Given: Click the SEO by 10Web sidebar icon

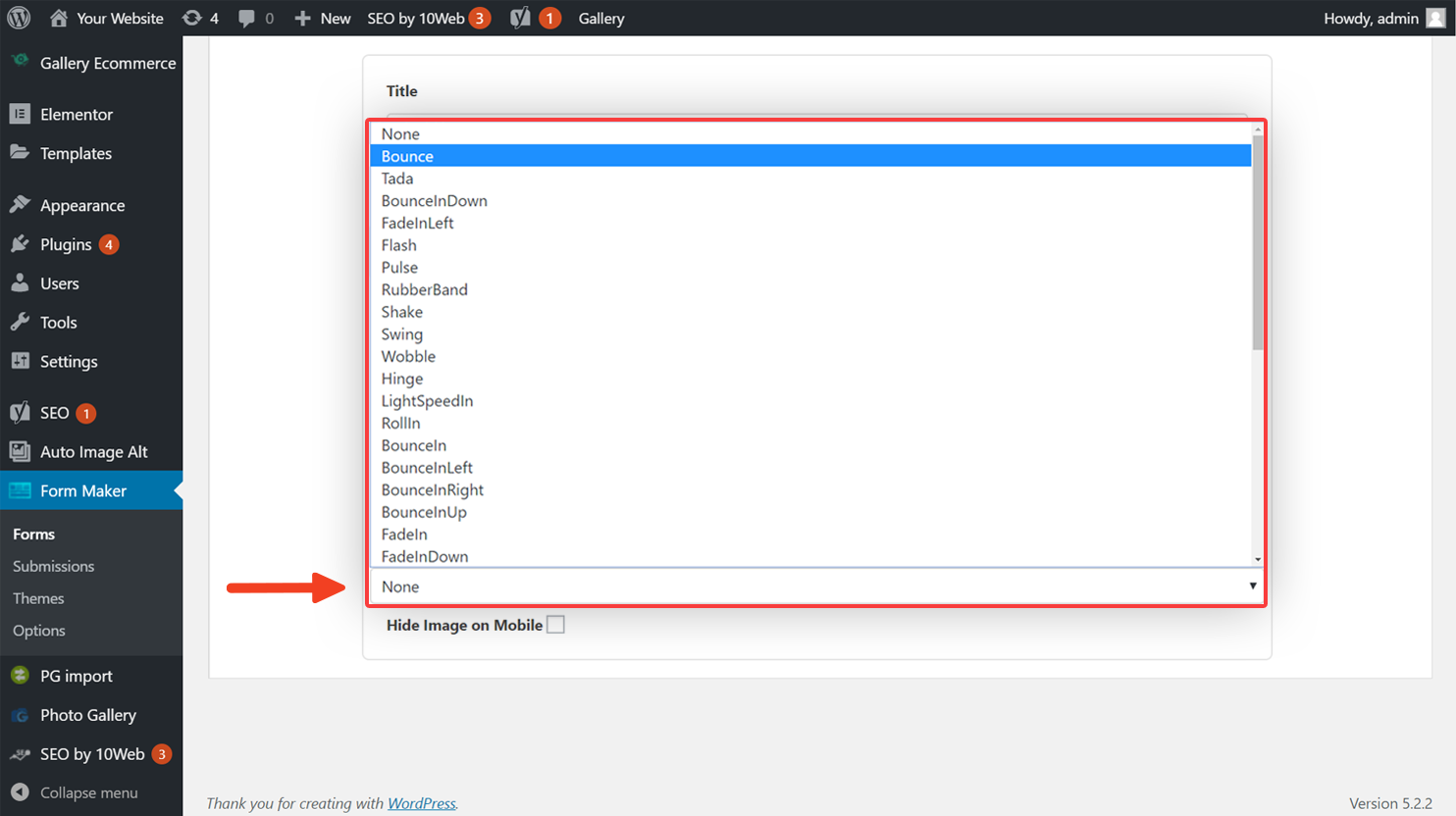Looking at the screenshot, I should [20, 753].
